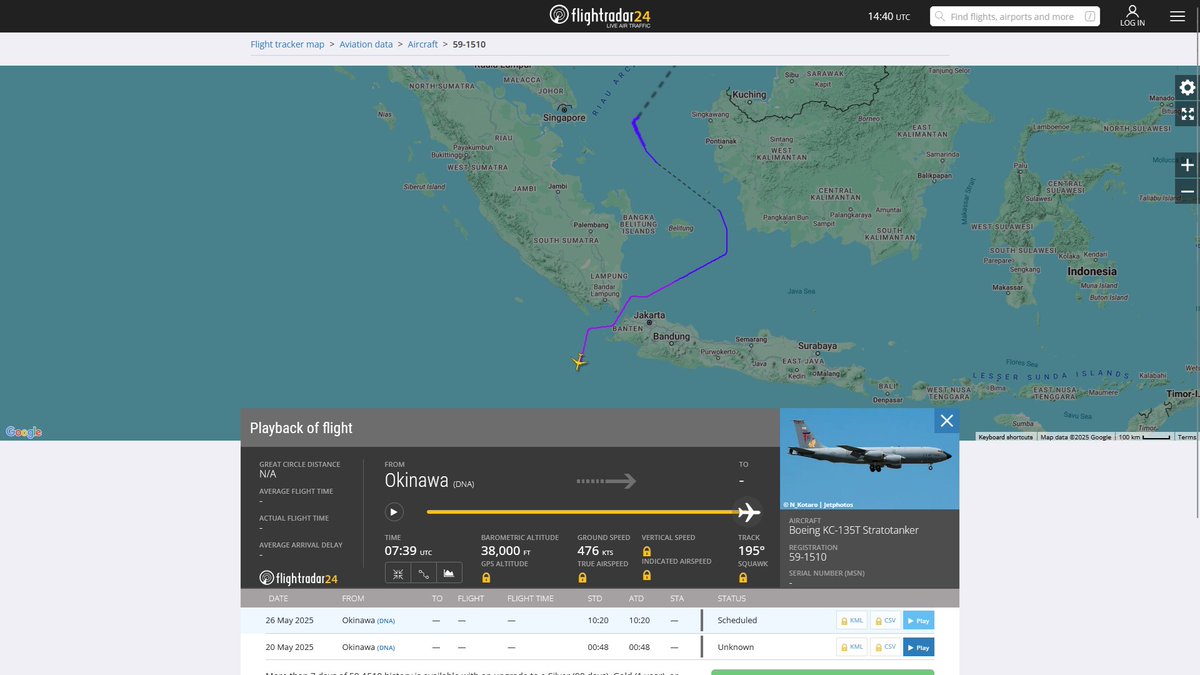1200x675 pixels.
Task: Click the Singapore label on map
Action: point(565,118)
